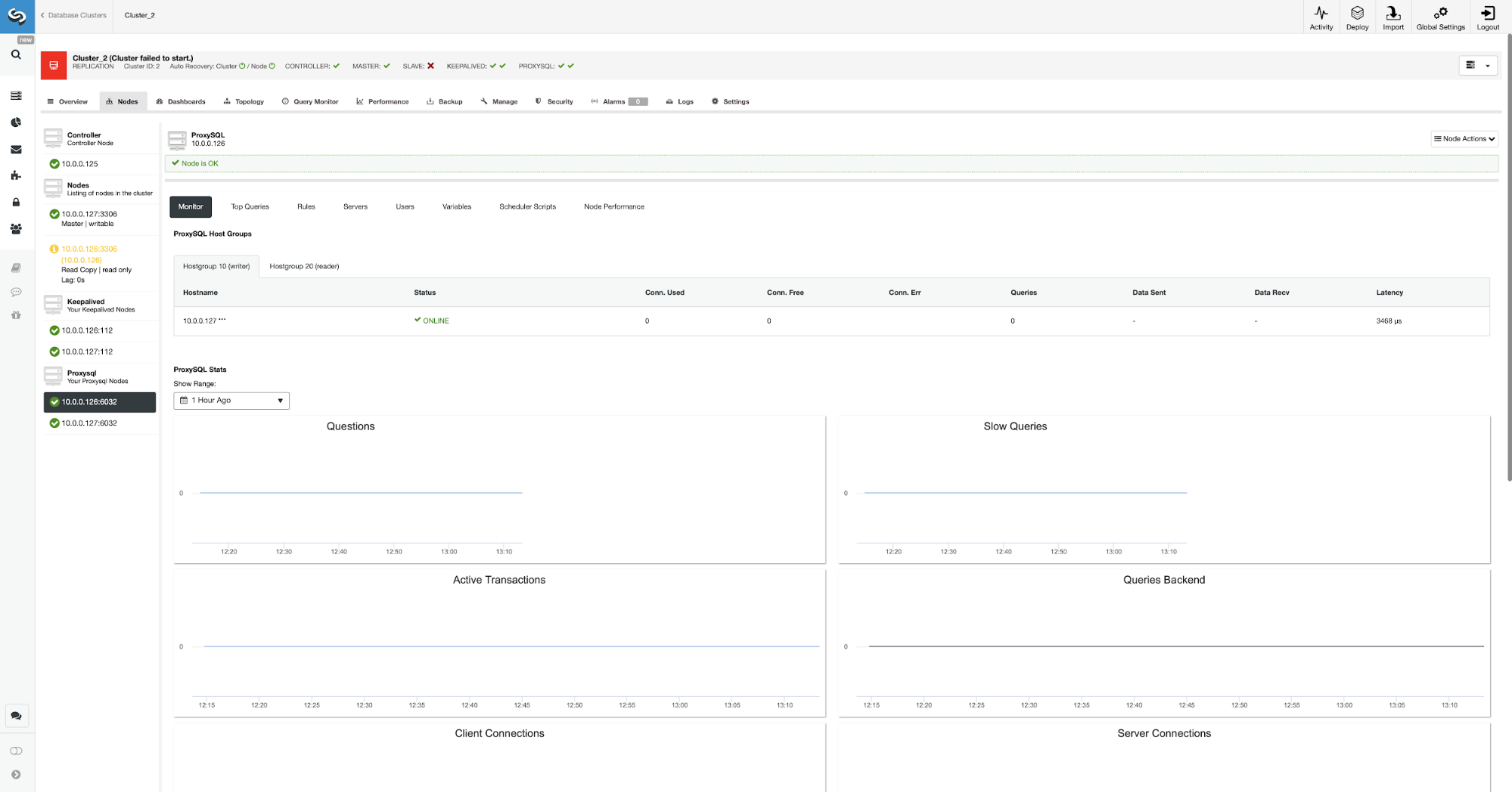Open the puzzle piece integrations icon

(x=16, y=175)
